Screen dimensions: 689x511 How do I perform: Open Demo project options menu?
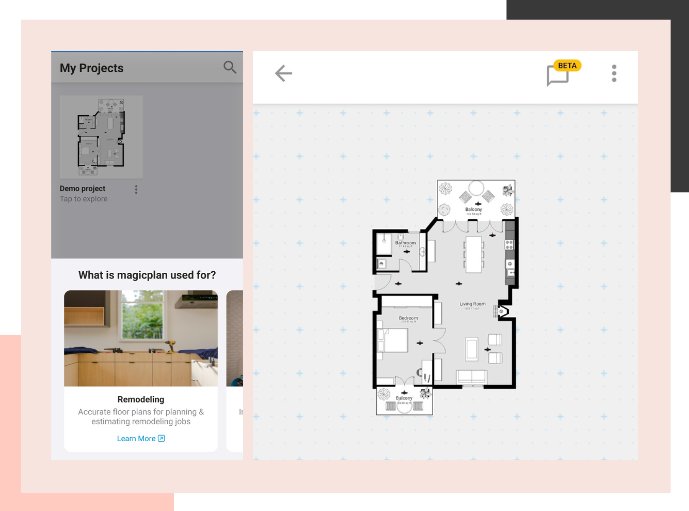tap(136, 189)
